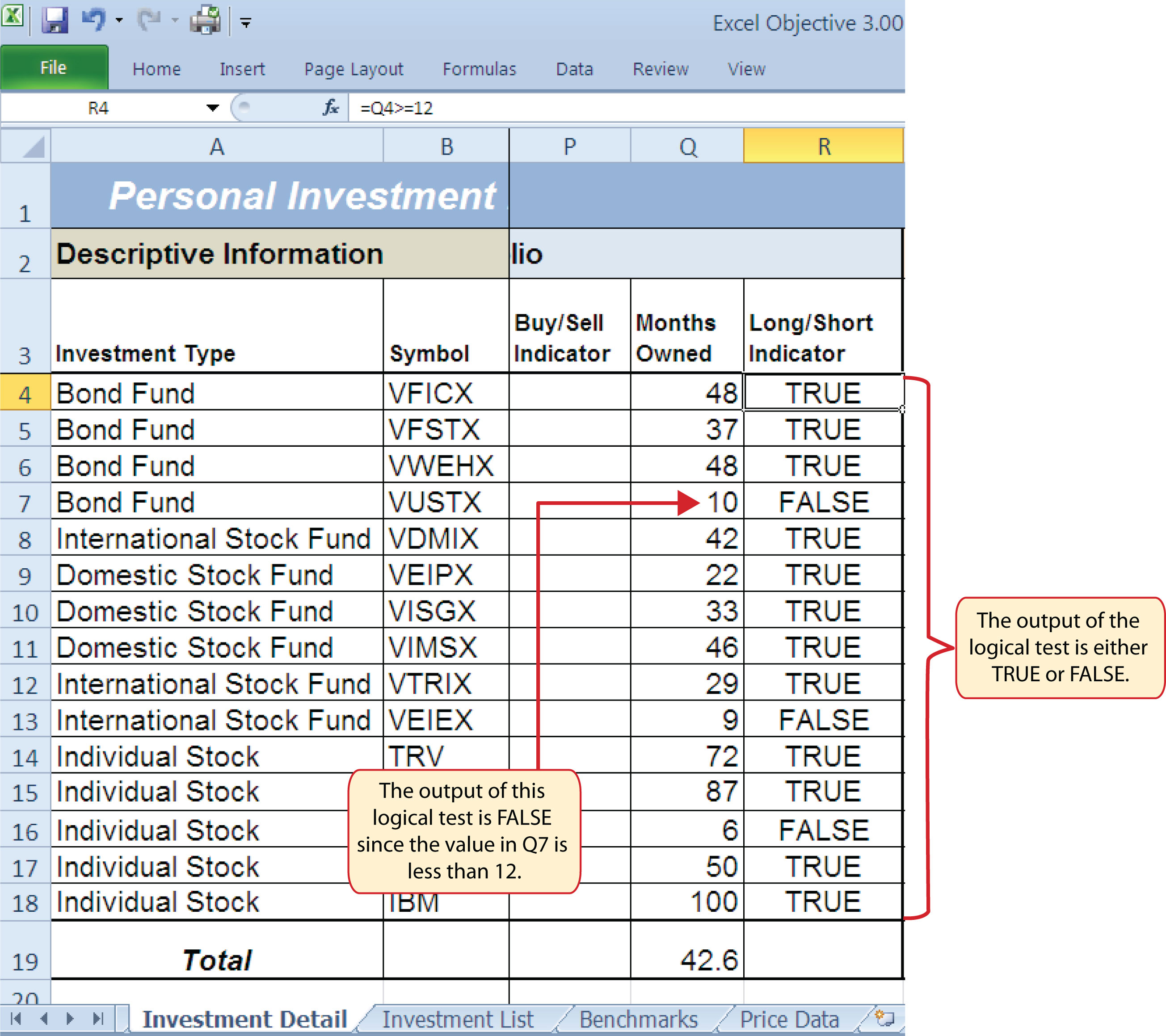Open the File tab
The image size is (1166, 1036).
point(54,67)
